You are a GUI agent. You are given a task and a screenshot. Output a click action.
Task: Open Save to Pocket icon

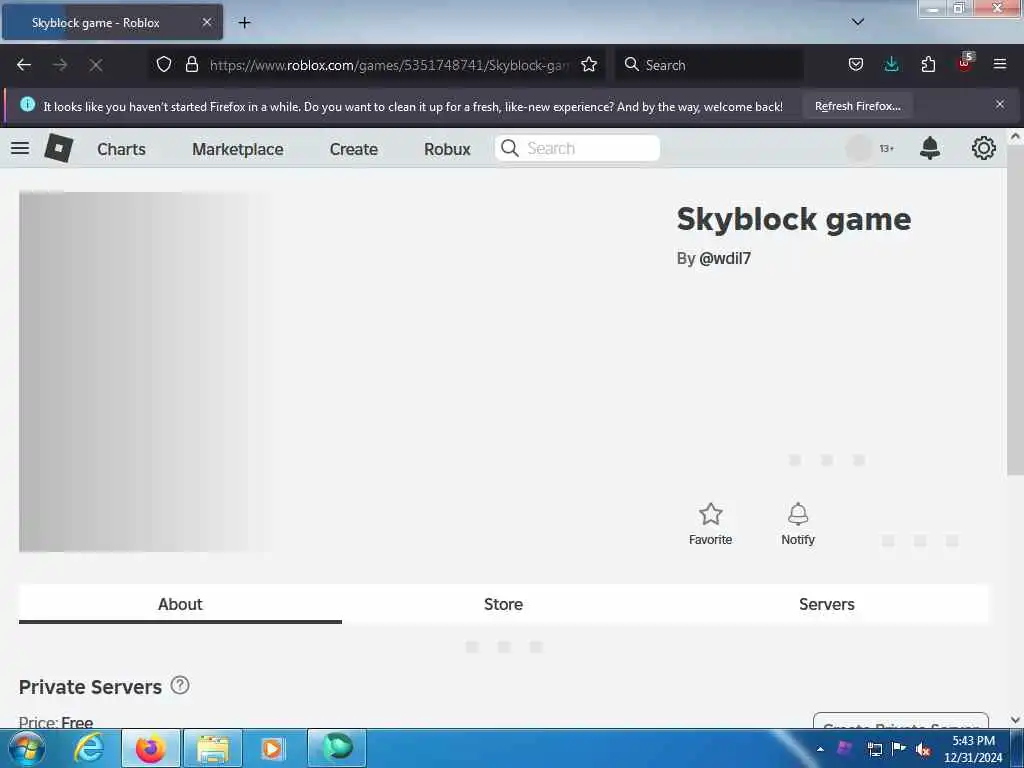[x=856, y=64]
